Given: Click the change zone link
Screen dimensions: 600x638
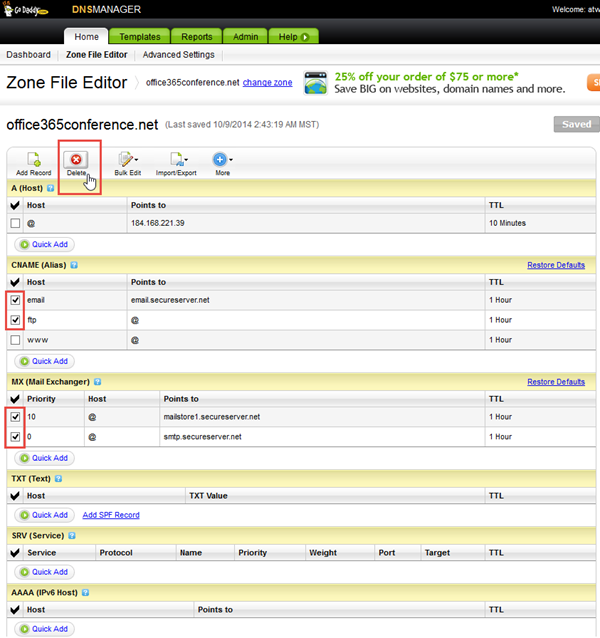Looking at the screenshot, I should point(268,83).
